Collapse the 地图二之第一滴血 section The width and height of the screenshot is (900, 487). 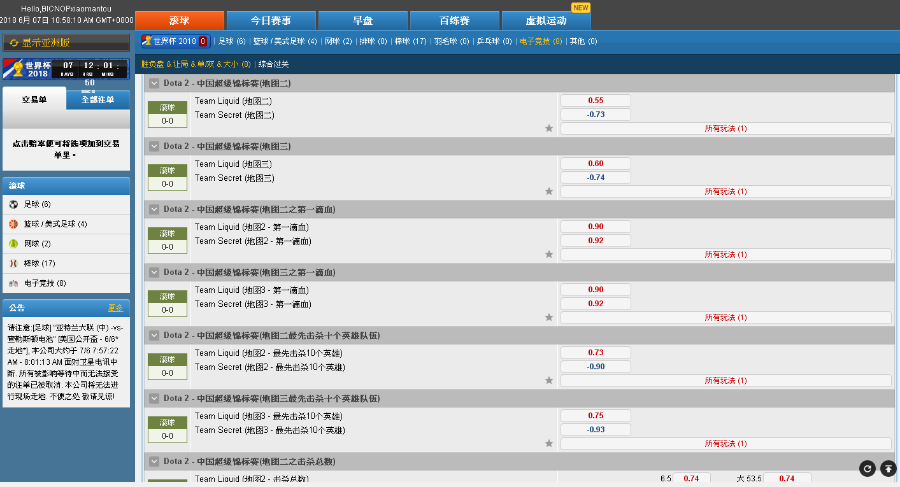click(x=154, y=210)
